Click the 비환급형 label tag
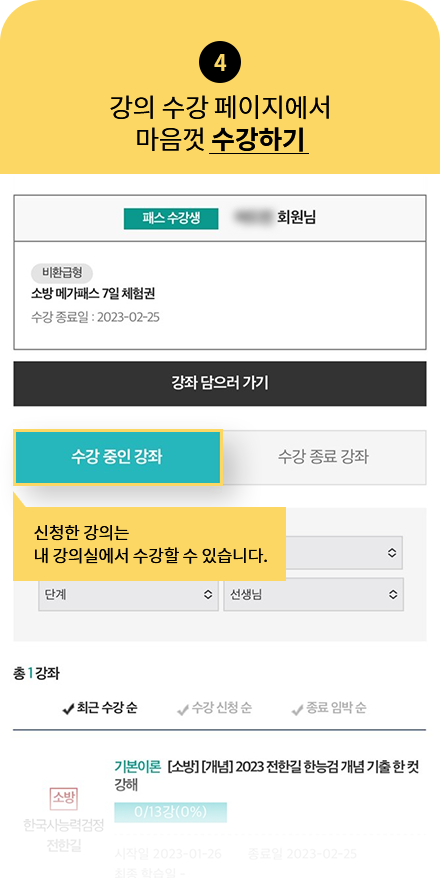The image size is (440, 878). pyautogui.click(x=62, y=273)
